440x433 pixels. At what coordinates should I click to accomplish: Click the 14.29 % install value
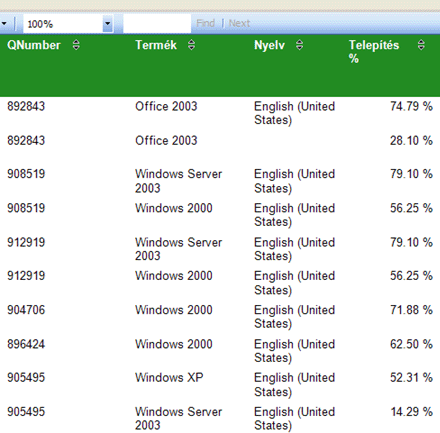pos(411,411)
